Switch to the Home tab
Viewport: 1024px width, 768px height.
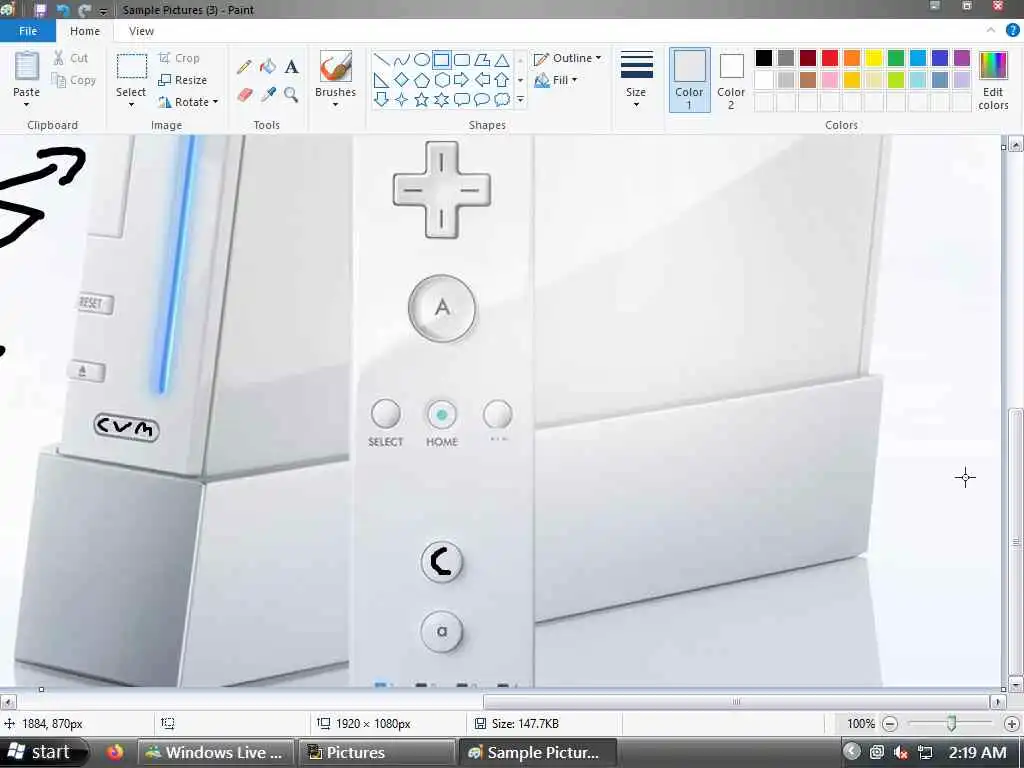[85, 31]
